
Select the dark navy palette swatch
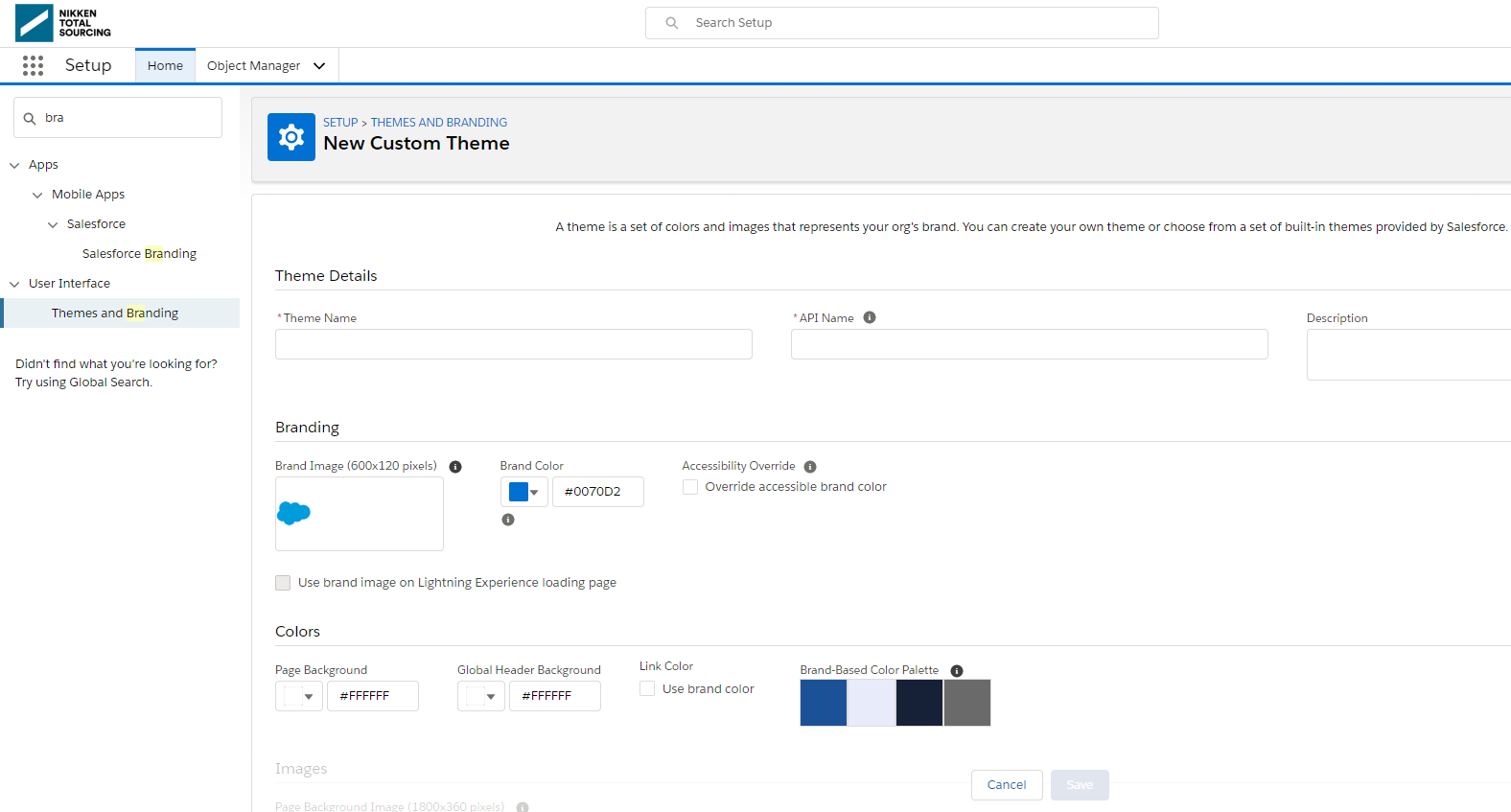[x=918, y=703]
